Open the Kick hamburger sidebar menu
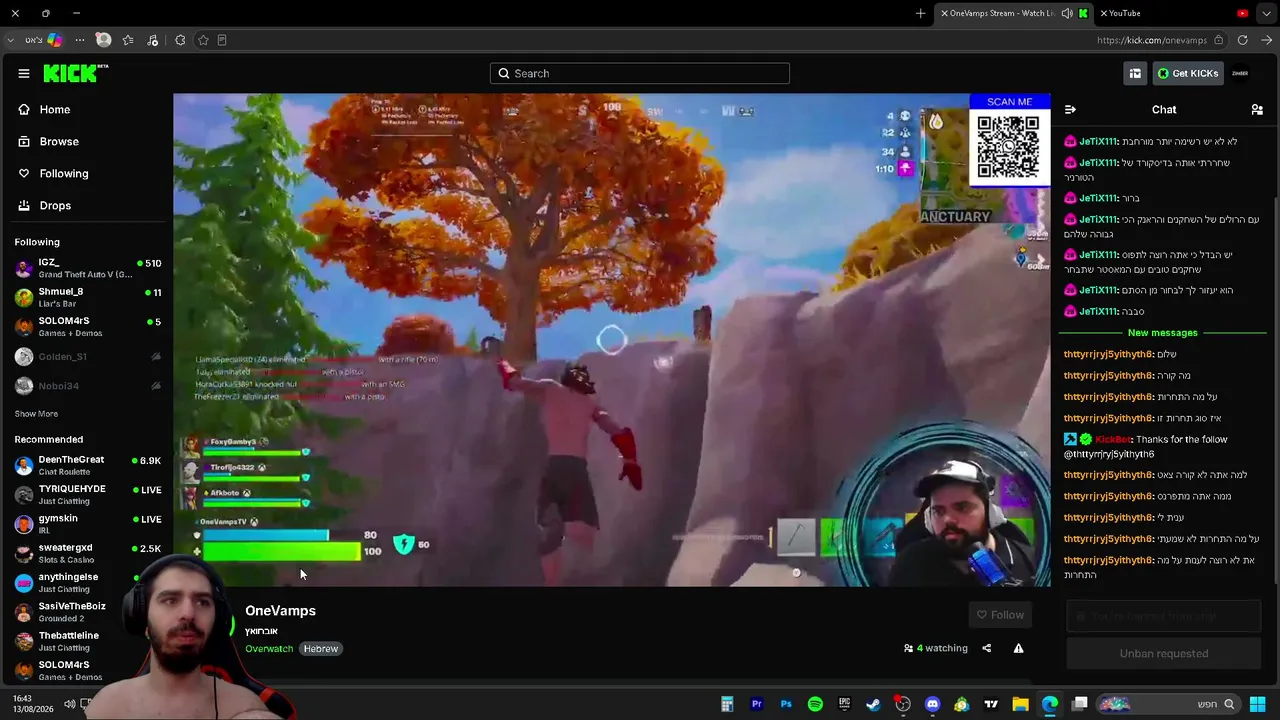The width and height of the screenshot is (1280, 720). [24, 73]
